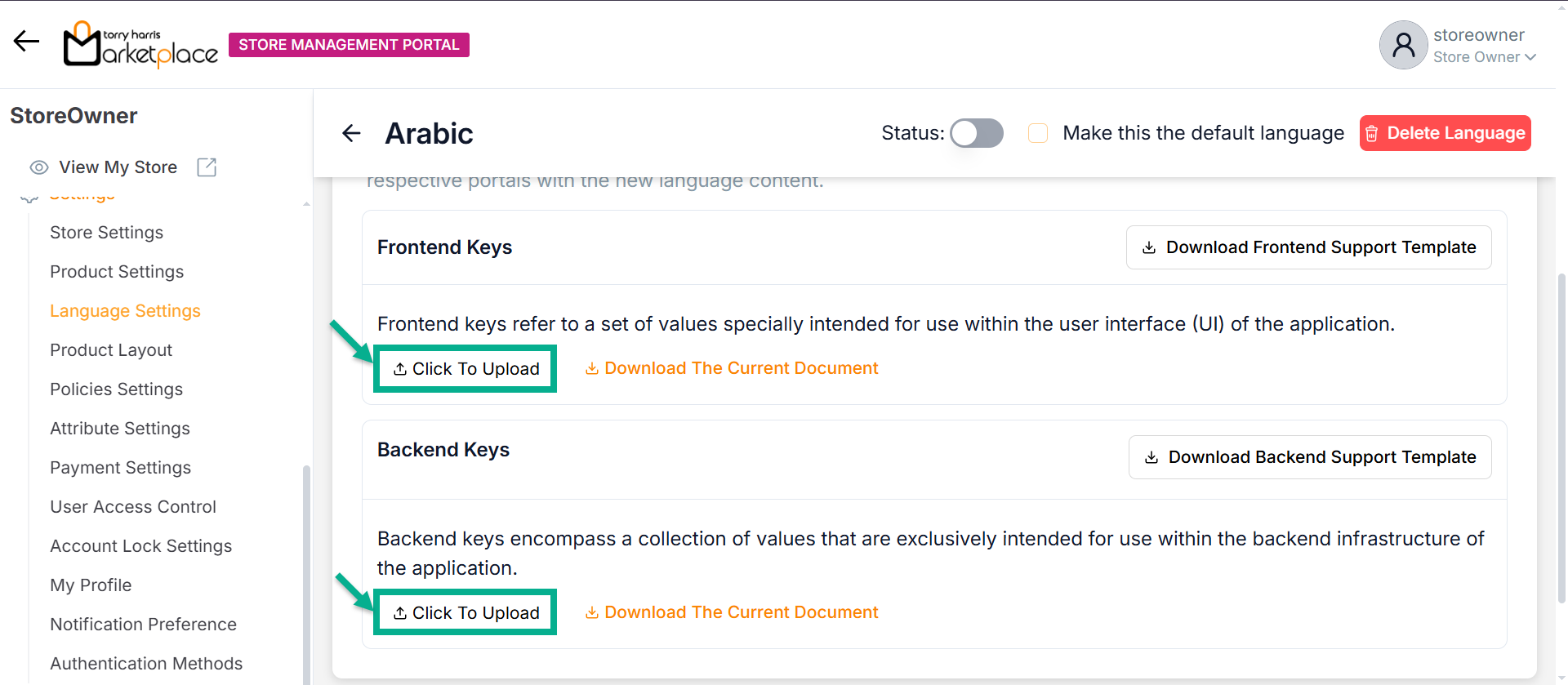Click To Upload Frontend Keys file
Image resolution: width=1568 pixels, height=685 pixels.
[x=465, y=369]
